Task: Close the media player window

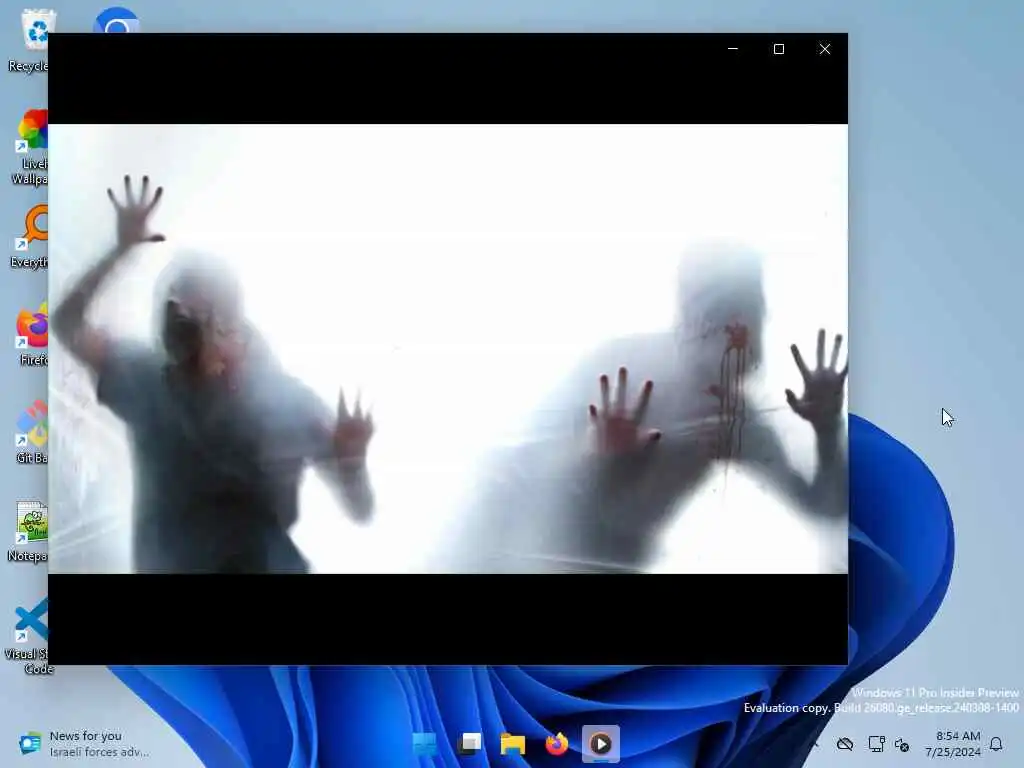Action: click(x=825, y=49)
